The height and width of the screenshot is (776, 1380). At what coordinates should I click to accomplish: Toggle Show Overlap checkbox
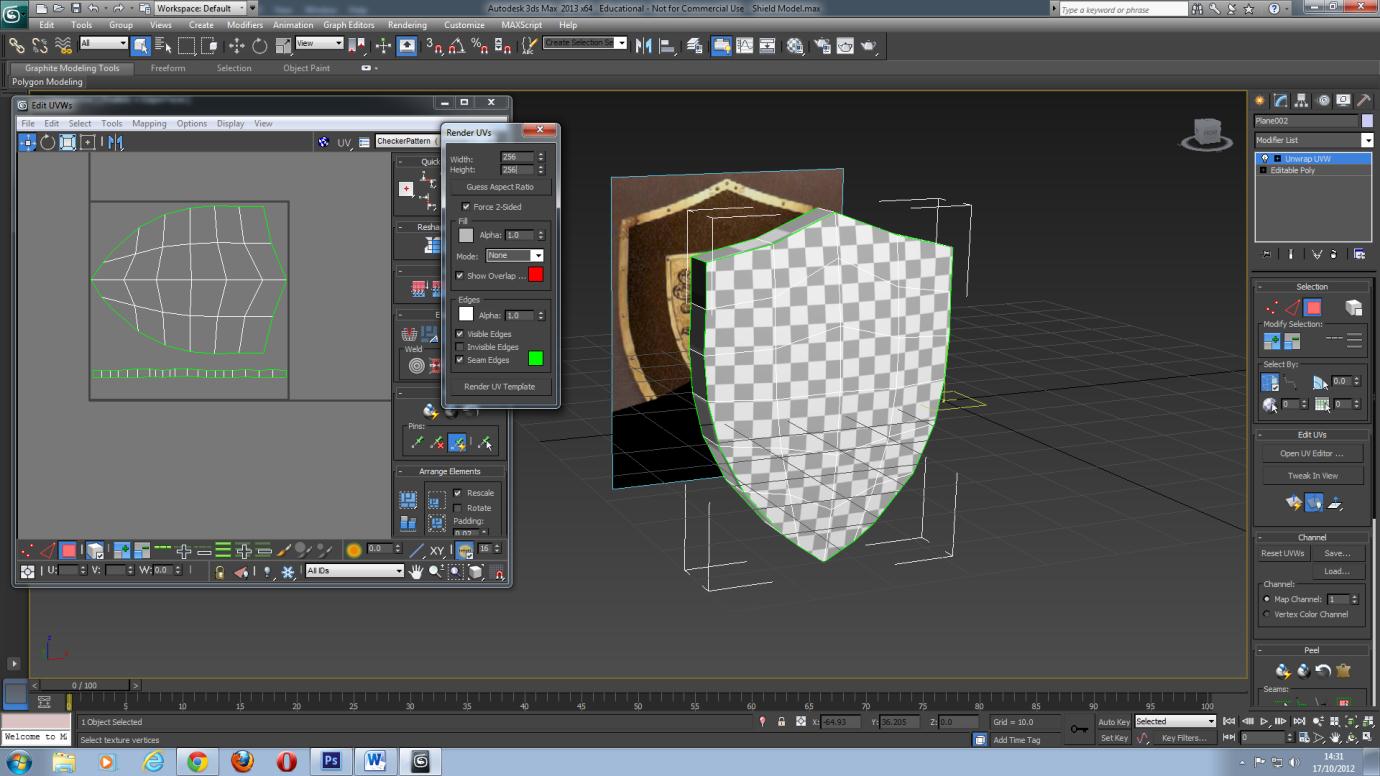(460, 275)
